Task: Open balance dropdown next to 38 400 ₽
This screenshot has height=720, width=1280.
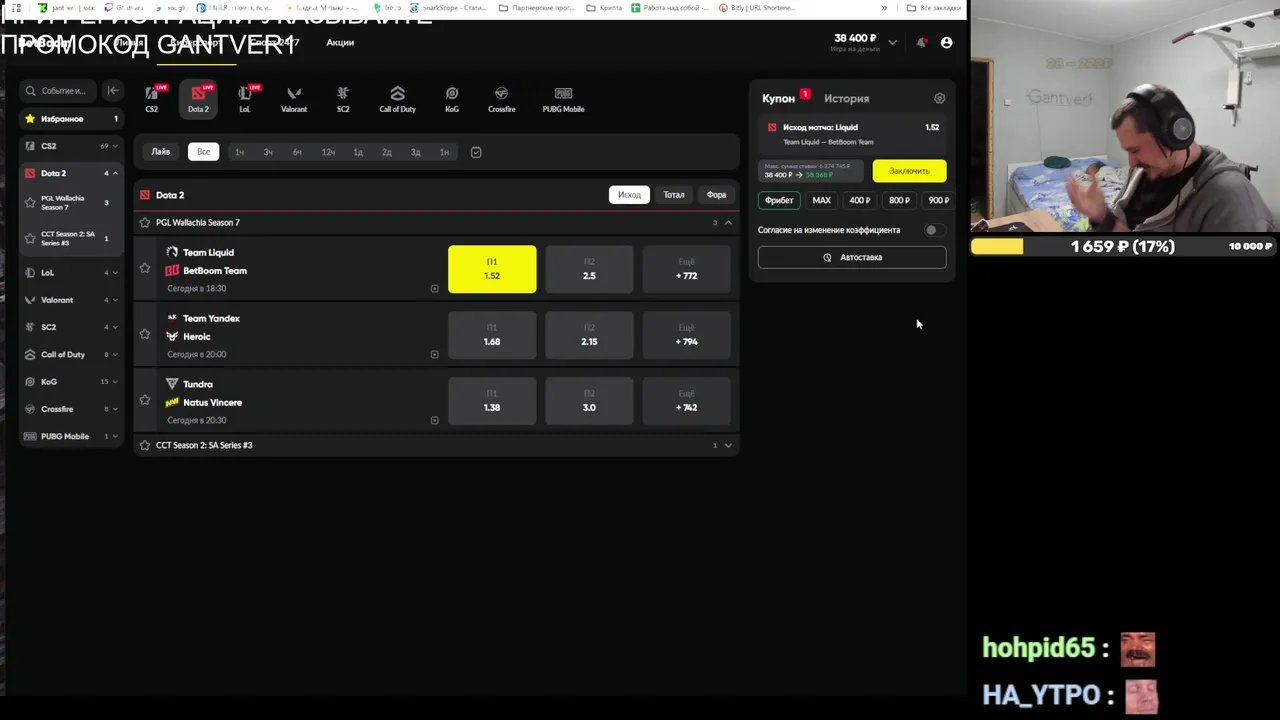Action: [x=892, y=42]
